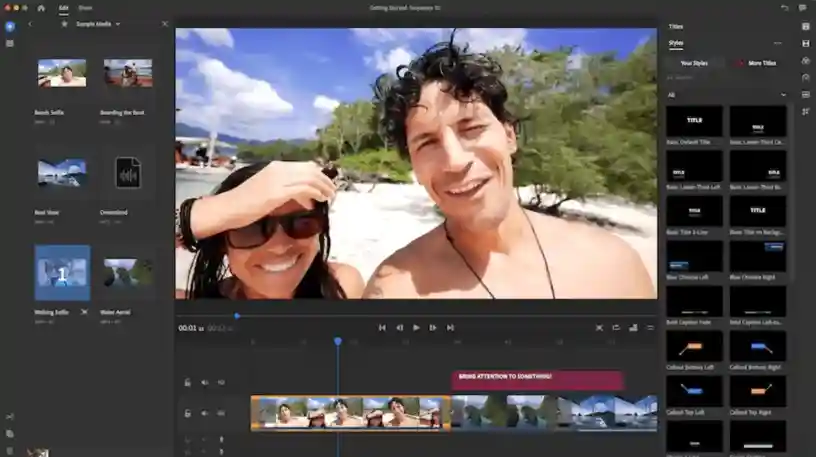Viewport: 816px width, 457px height.
Task: Switch to the Share tab
Action: (85, 8)
